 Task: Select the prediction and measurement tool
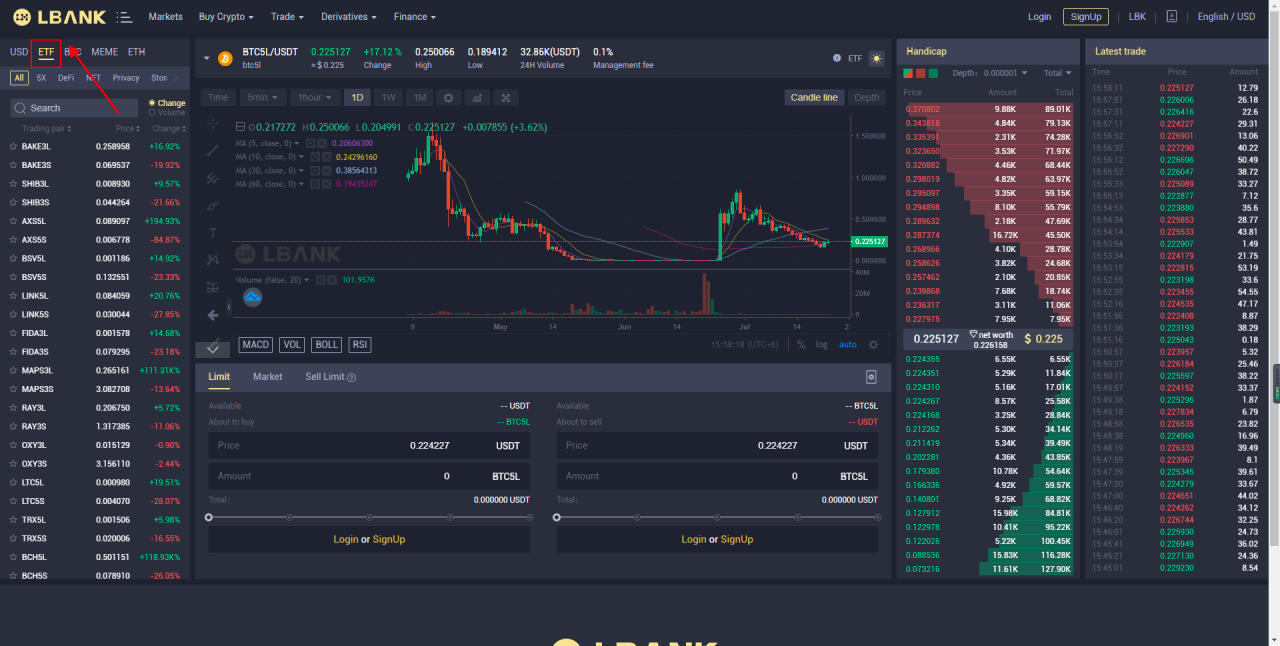212,288
